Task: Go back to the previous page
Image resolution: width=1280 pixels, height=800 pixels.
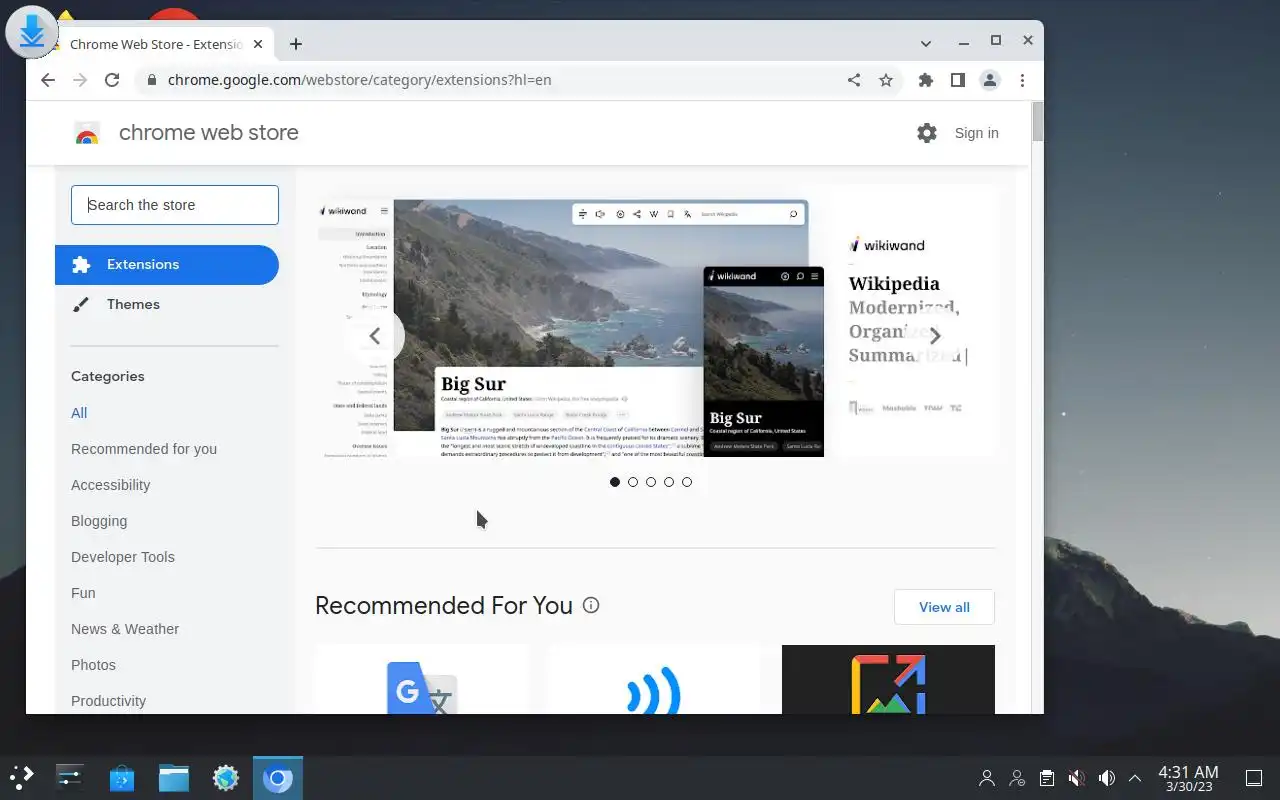Action: (x=47, y=80)
